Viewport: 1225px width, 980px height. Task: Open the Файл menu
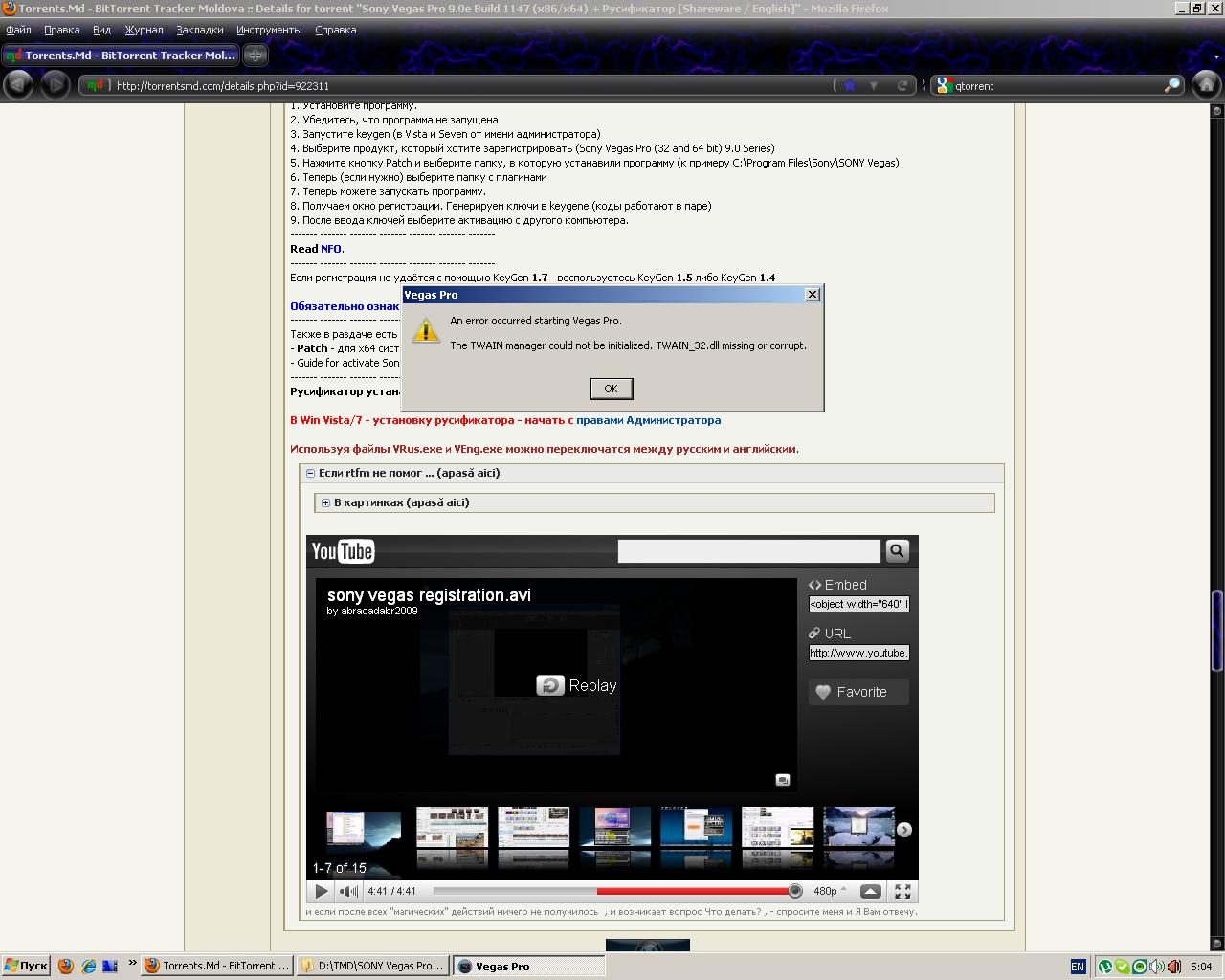[18, 30]
